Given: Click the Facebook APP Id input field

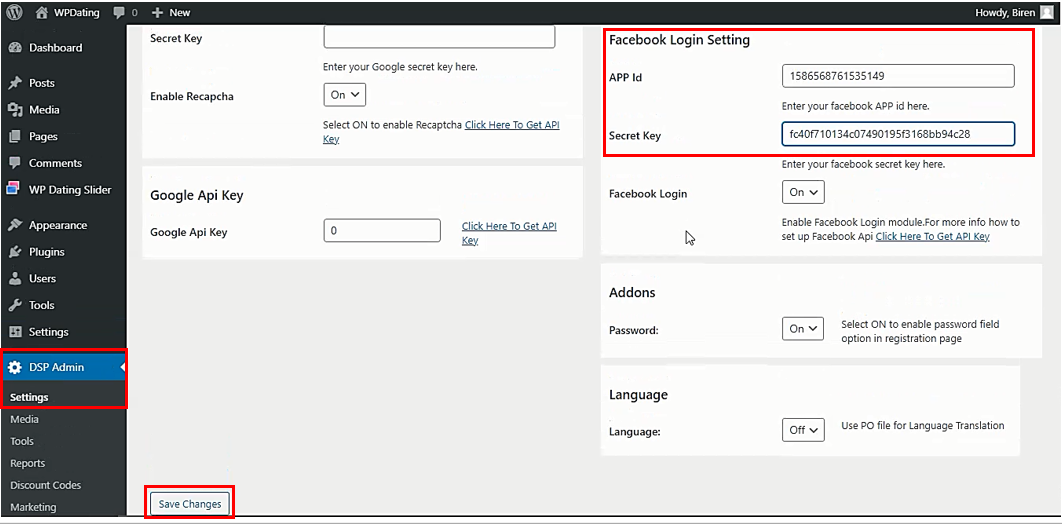Looking at the screenshot, I should [x=898, y=76].
